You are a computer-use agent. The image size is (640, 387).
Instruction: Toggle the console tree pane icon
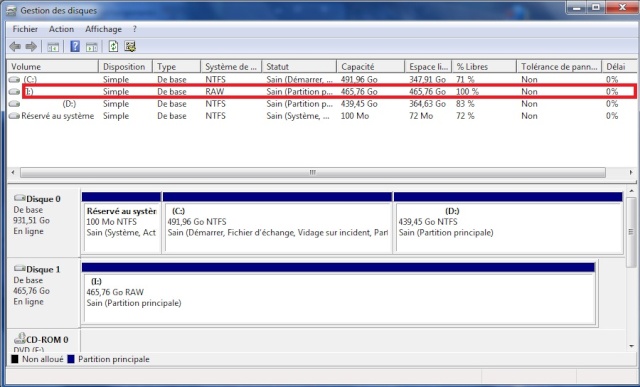[53, 47]
